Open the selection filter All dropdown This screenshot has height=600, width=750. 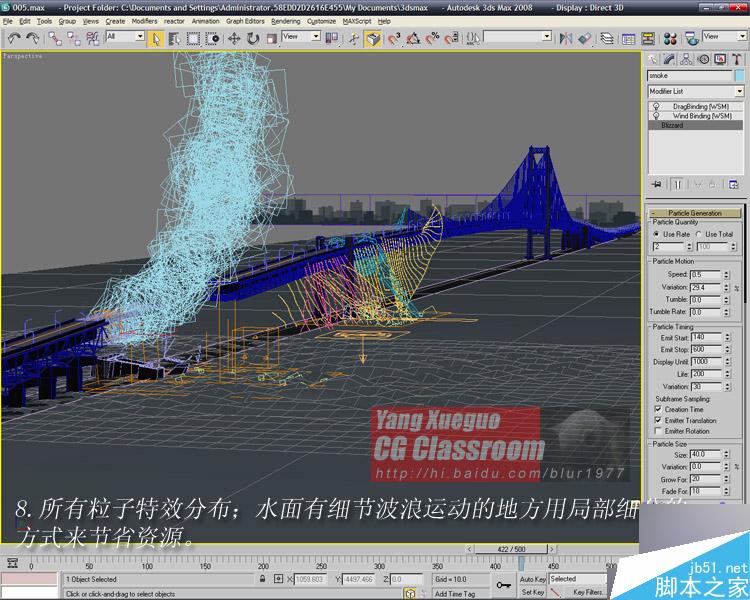click(125, 36)
